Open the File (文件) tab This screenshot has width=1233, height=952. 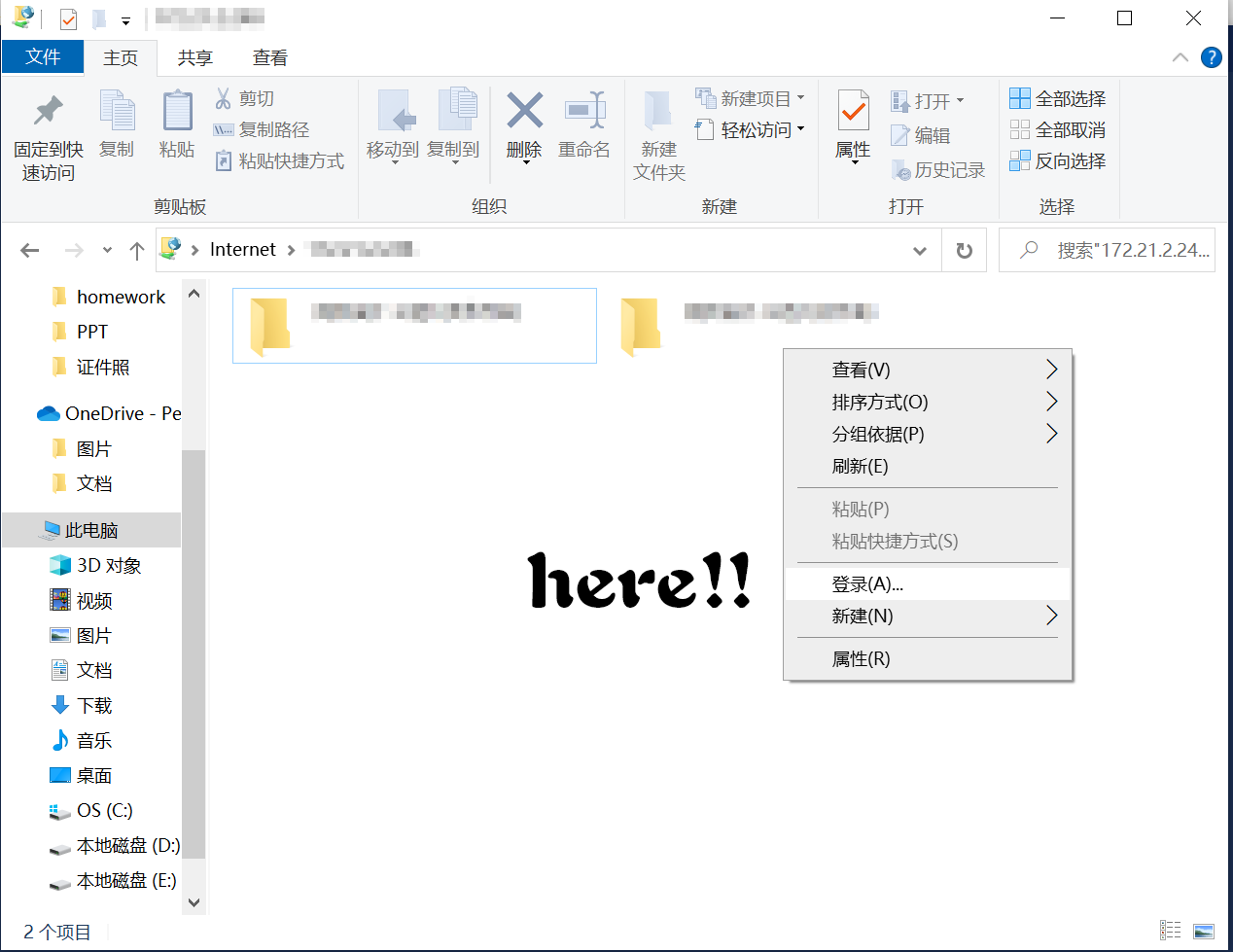(43, 56)
